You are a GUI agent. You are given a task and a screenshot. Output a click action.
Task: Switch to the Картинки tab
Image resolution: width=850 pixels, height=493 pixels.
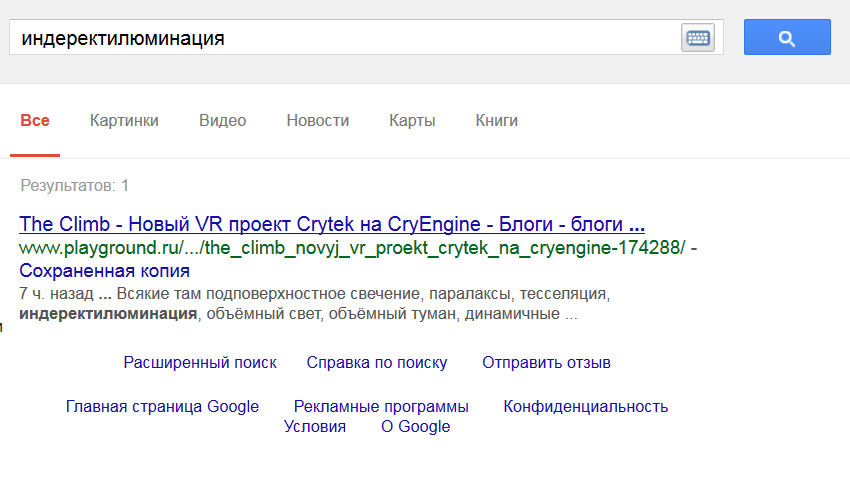[x=124, y=120]
